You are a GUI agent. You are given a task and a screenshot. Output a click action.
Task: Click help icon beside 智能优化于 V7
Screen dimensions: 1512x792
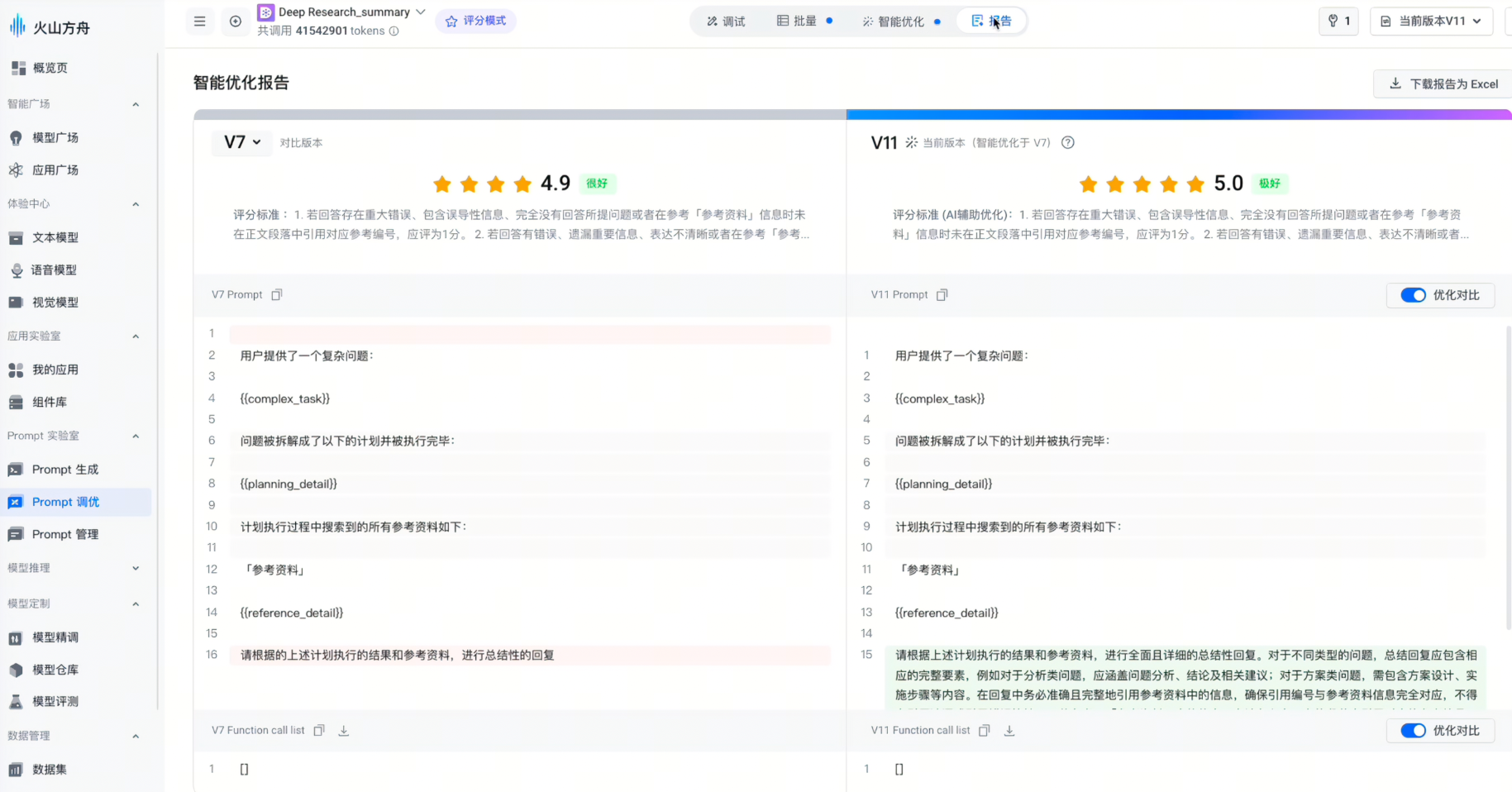point(1068,142)
